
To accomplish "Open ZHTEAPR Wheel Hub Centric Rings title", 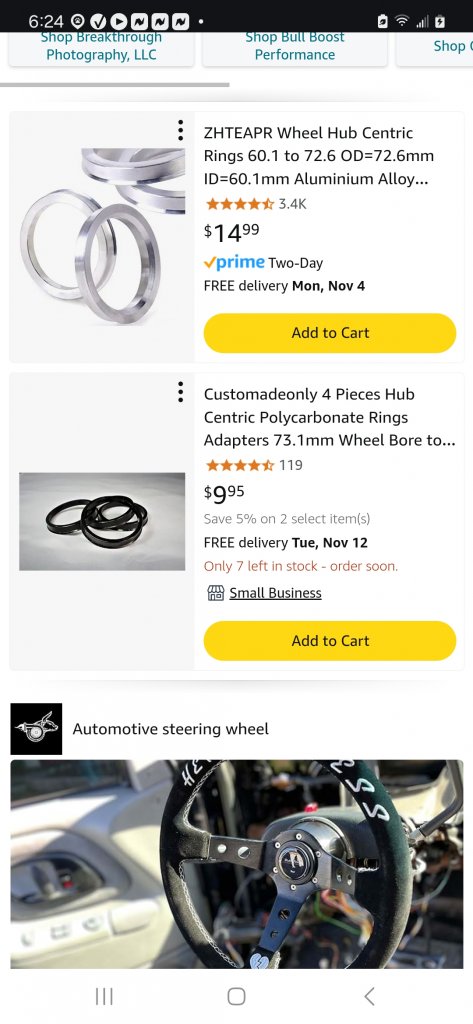I will pos(319,155).
